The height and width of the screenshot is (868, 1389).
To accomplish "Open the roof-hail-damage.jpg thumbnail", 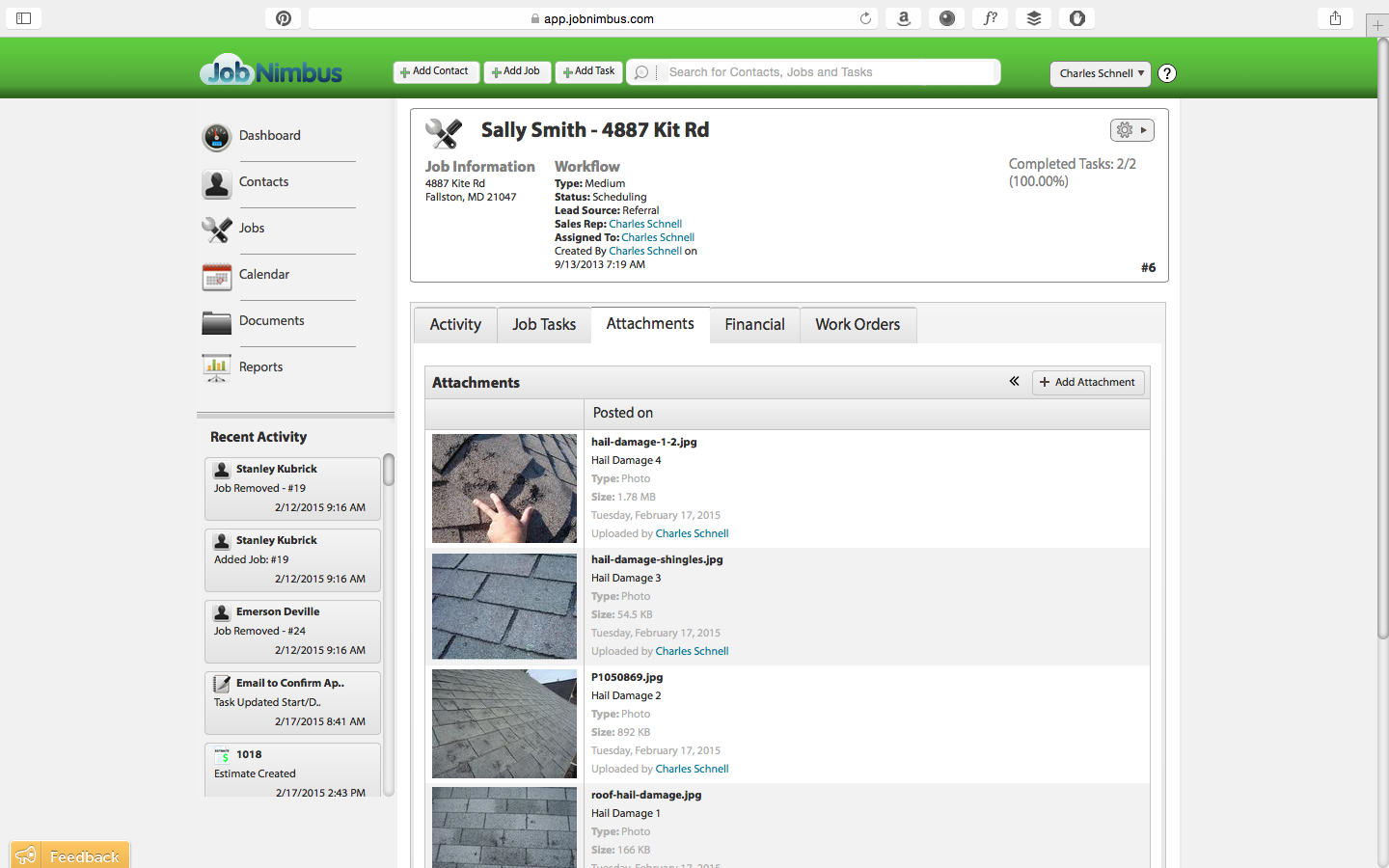I will (504, 827).
